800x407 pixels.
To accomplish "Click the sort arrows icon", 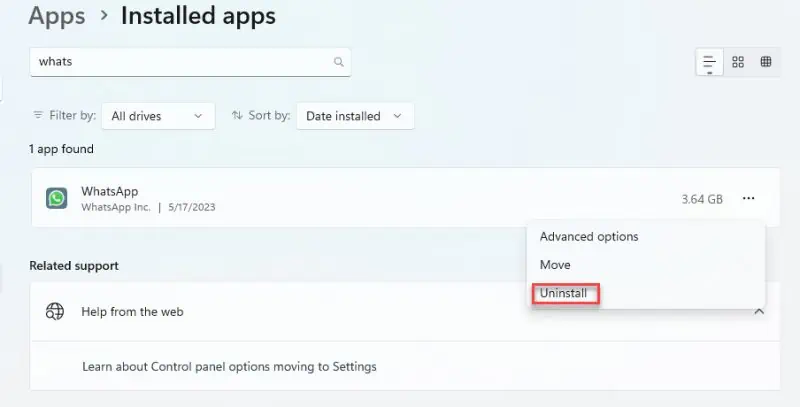I will coord(237,115).
